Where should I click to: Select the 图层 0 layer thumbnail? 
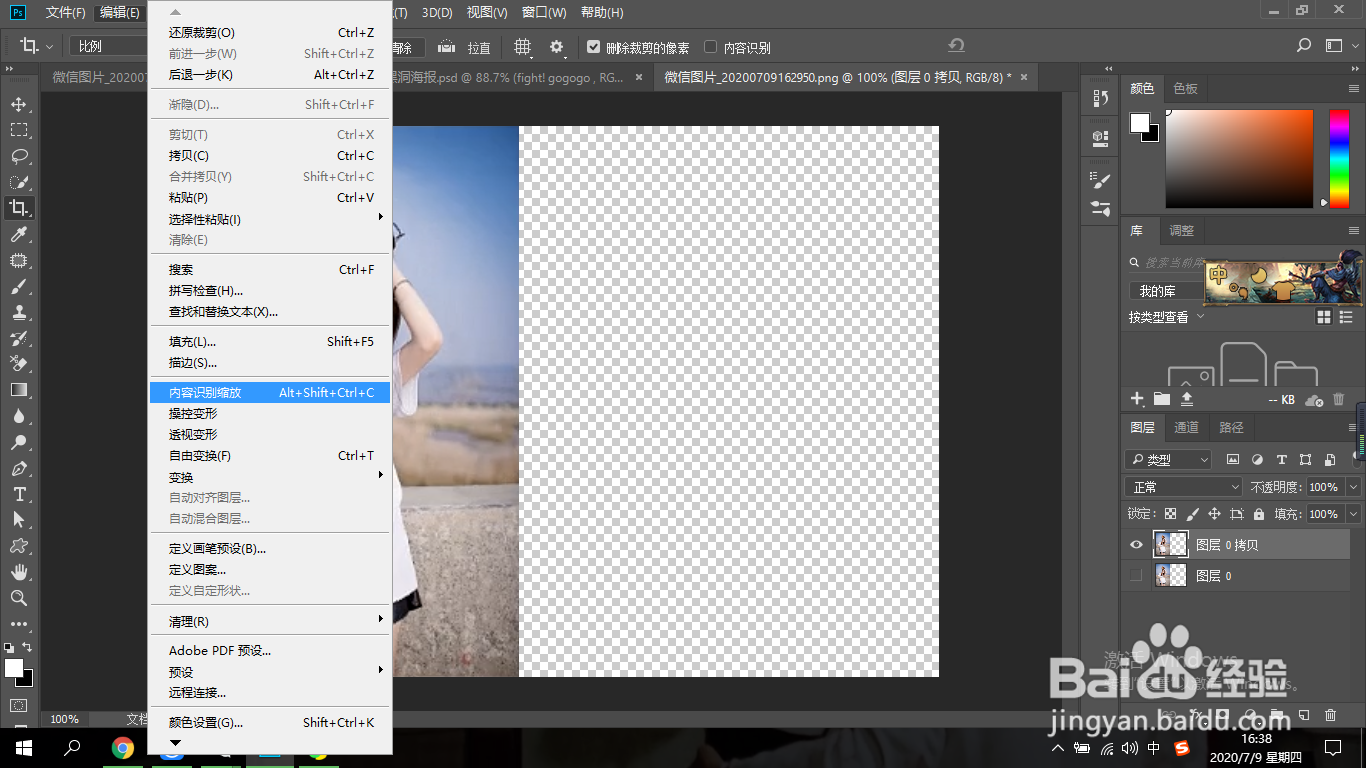click(1170, 575)
